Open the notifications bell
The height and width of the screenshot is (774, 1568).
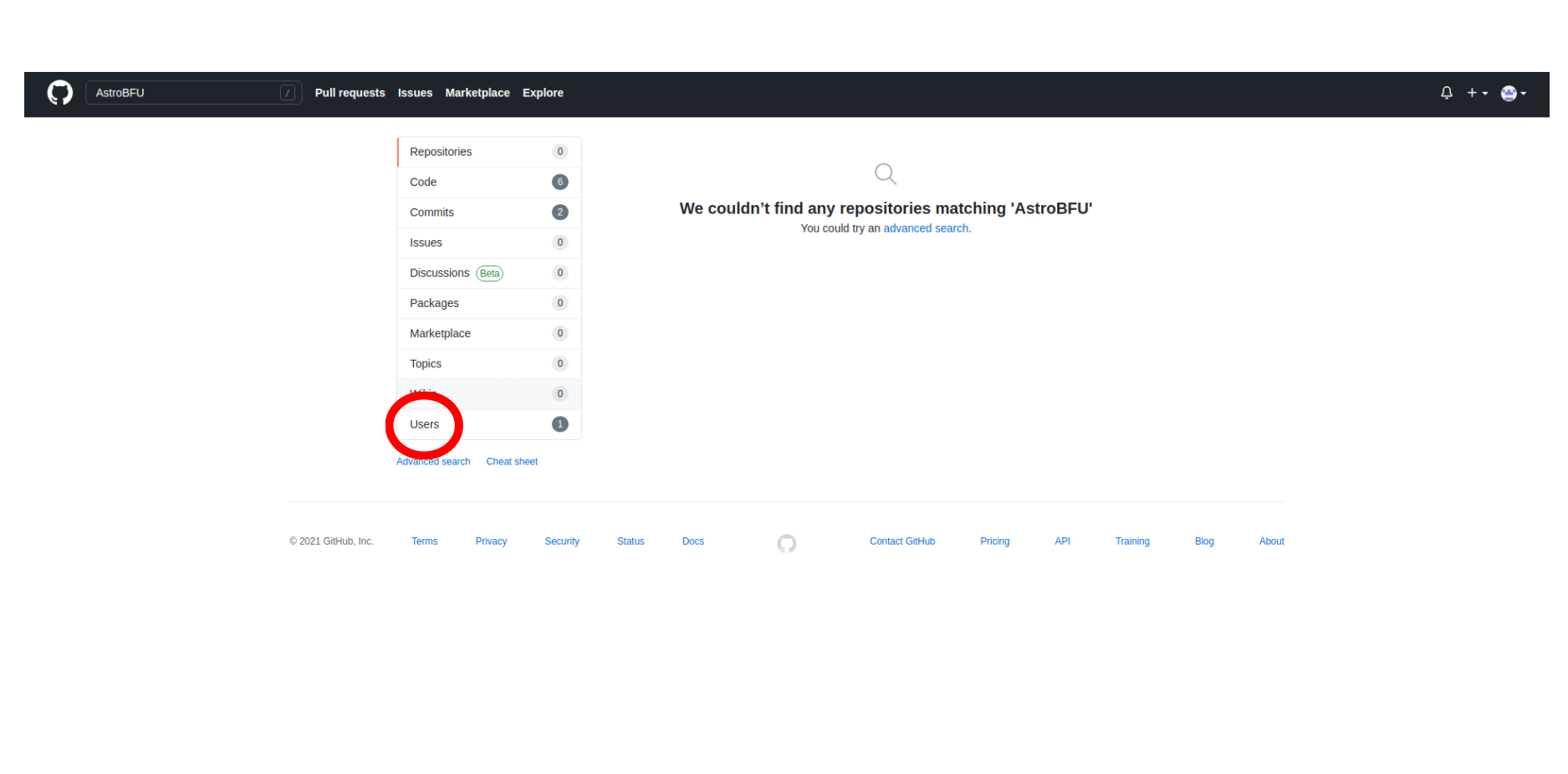coord(1446,93)
